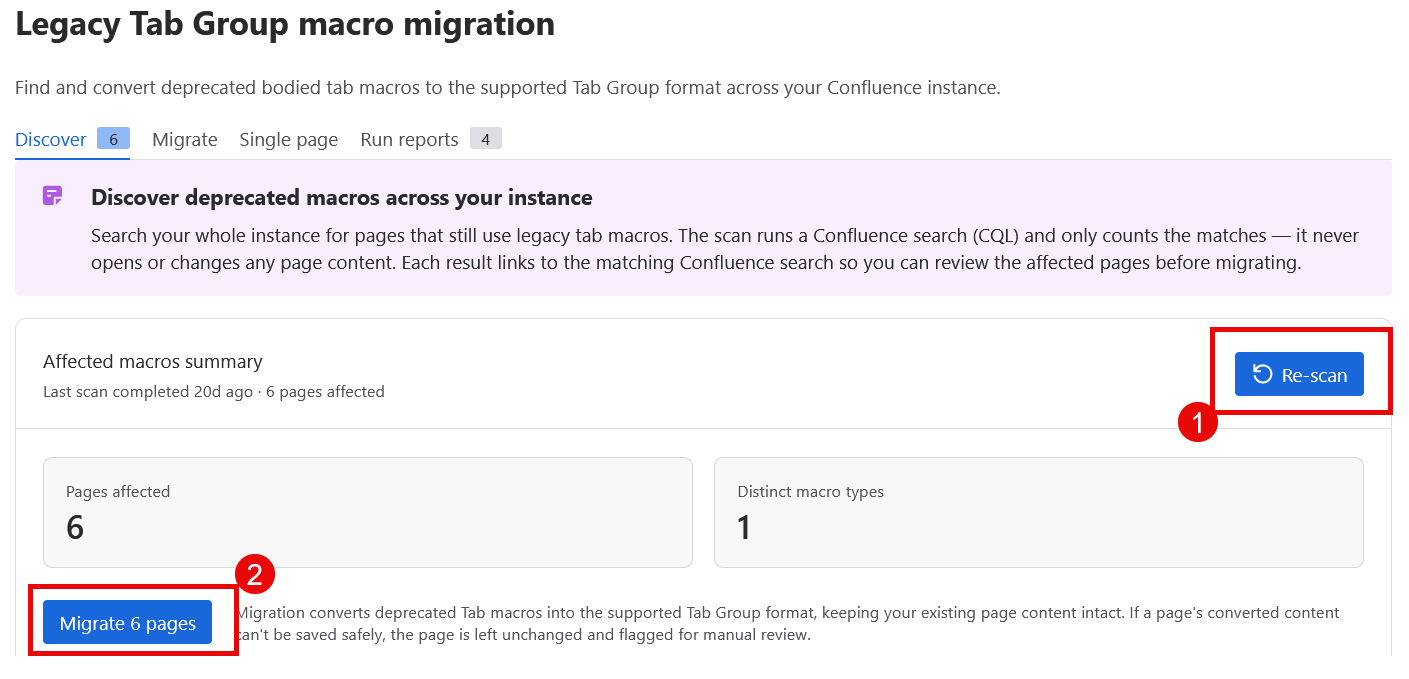Select the Pages affected count card

368,513
